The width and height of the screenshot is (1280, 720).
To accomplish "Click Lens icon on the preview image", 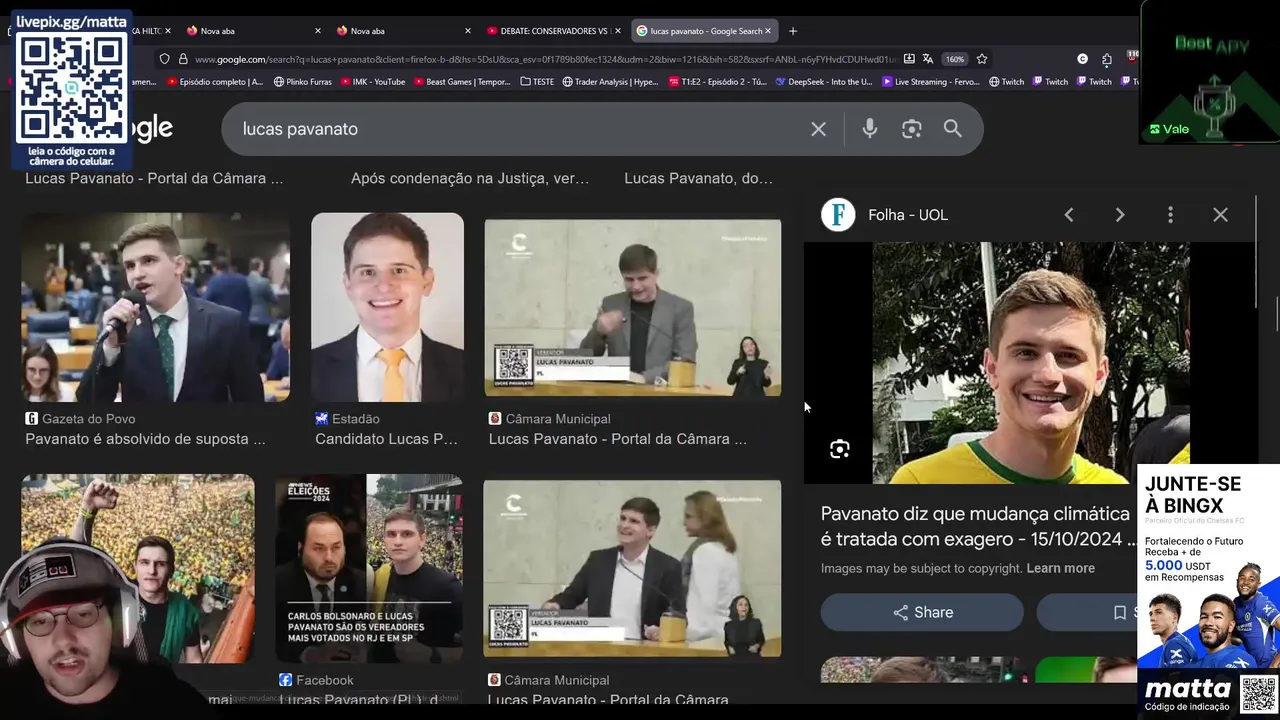I will point(840,449).
